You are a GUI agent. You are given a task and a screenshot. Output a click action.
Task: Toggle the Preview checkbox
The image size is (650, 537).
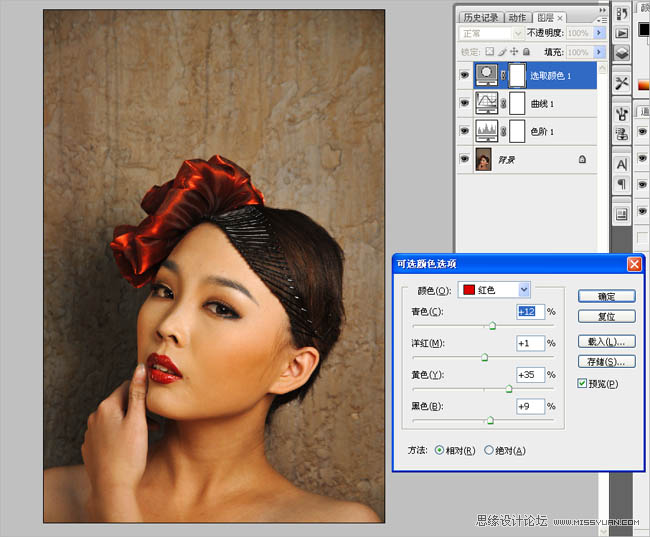tap(583, 384)
